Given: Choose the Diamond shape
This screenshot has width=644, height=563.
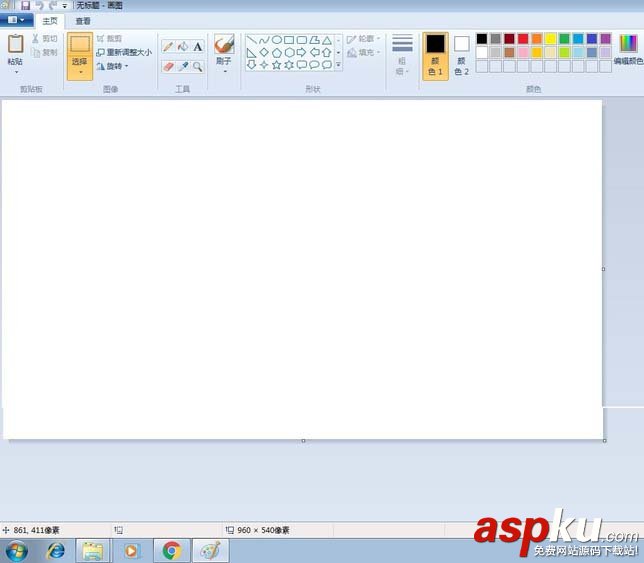Looking at the screenshot, I should [264, 53].
